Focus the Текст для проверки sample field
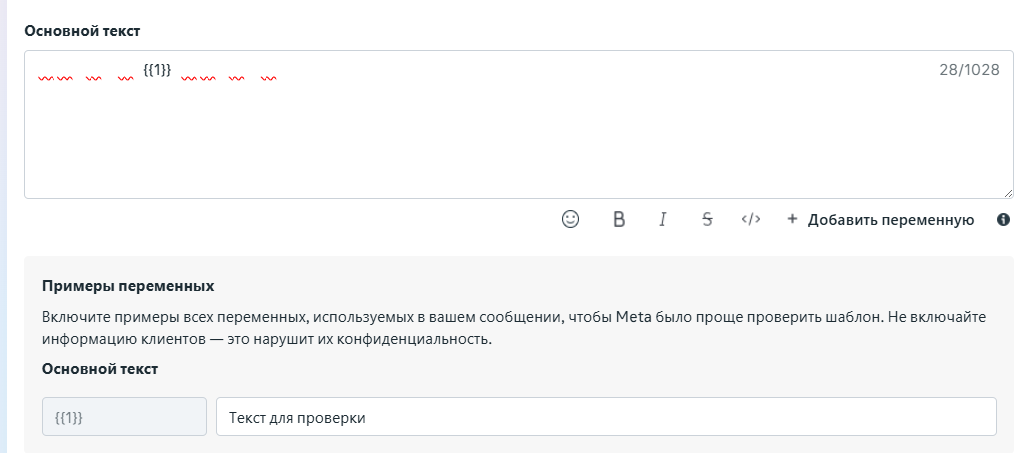The width and height of the screenshot is (1020, 453). 606,417
